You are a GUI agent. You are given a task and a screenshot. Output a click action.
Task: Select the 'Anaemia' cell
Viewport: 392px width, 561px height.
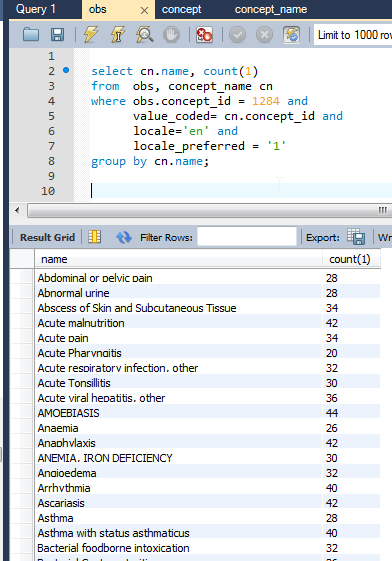tap(178, 428)
